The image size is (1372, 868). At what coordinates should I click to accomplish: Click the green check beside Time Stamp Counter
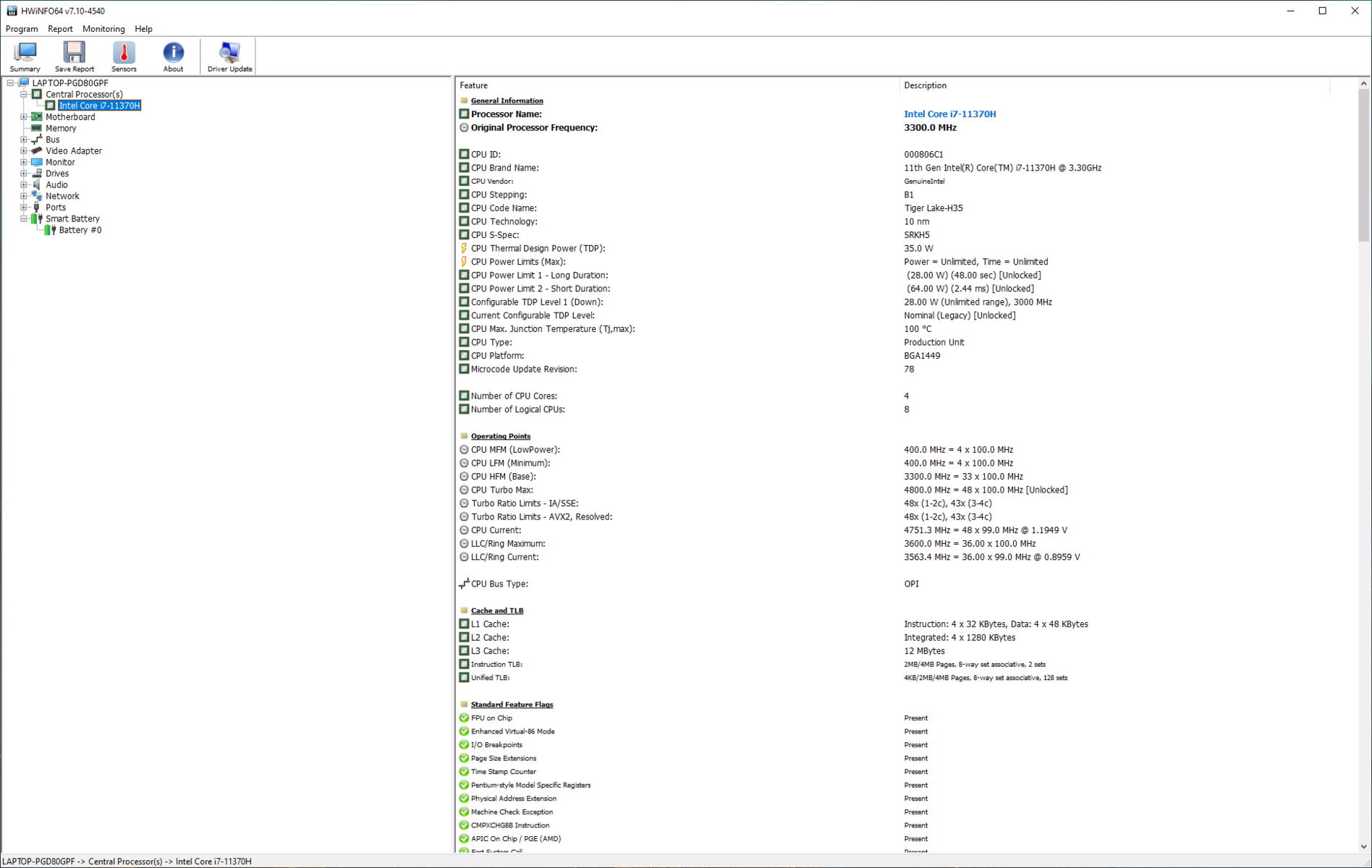[464, 772]
